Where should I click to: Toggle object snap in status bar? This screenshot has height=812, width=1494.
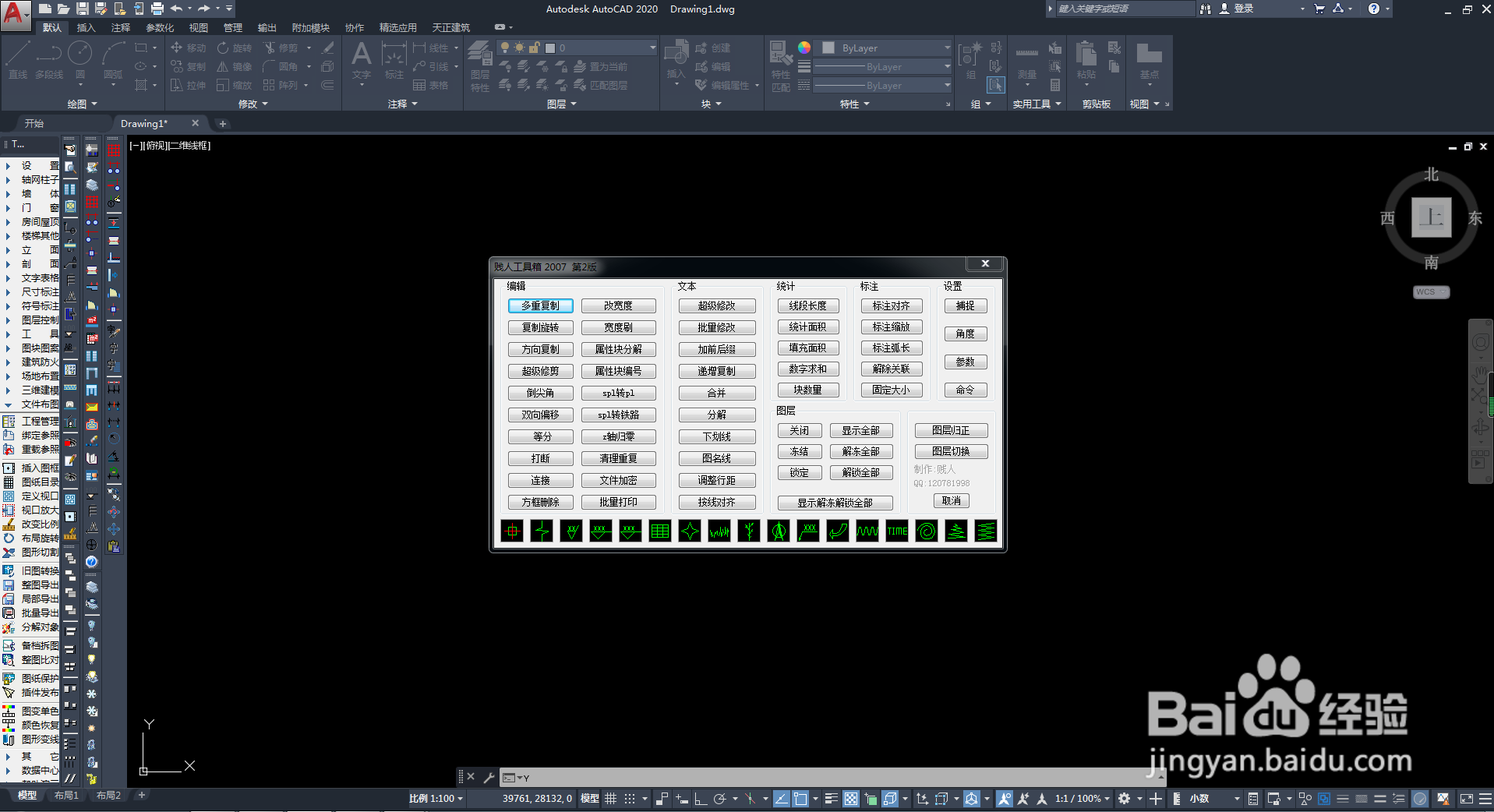tap(800, 799)
